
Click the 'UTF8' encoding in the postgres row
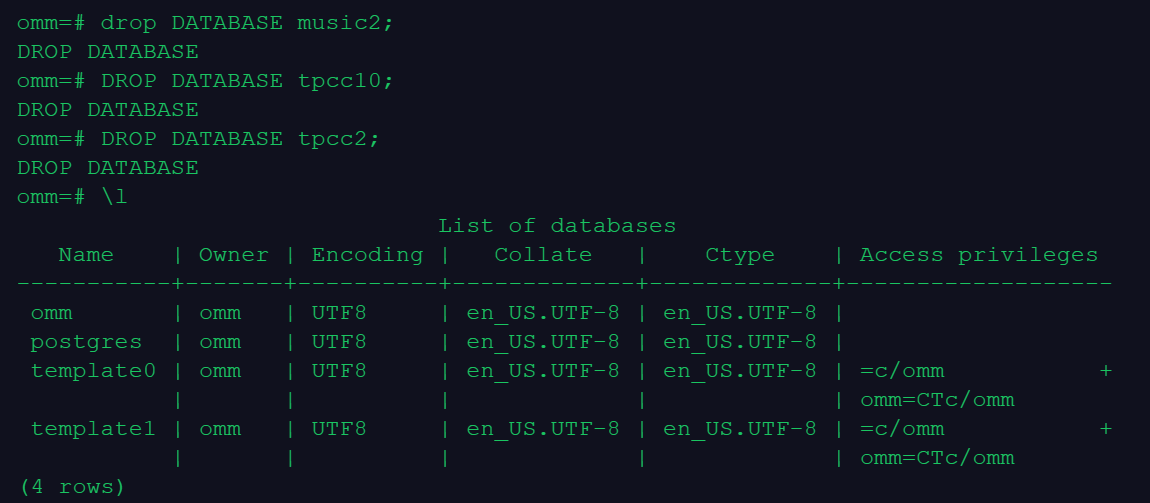339,342
